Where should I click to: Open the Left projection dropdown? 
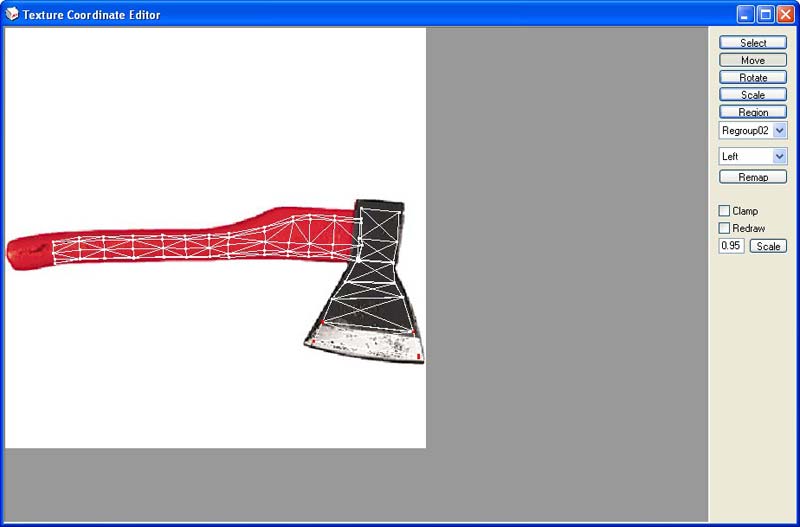pos(753,156)
